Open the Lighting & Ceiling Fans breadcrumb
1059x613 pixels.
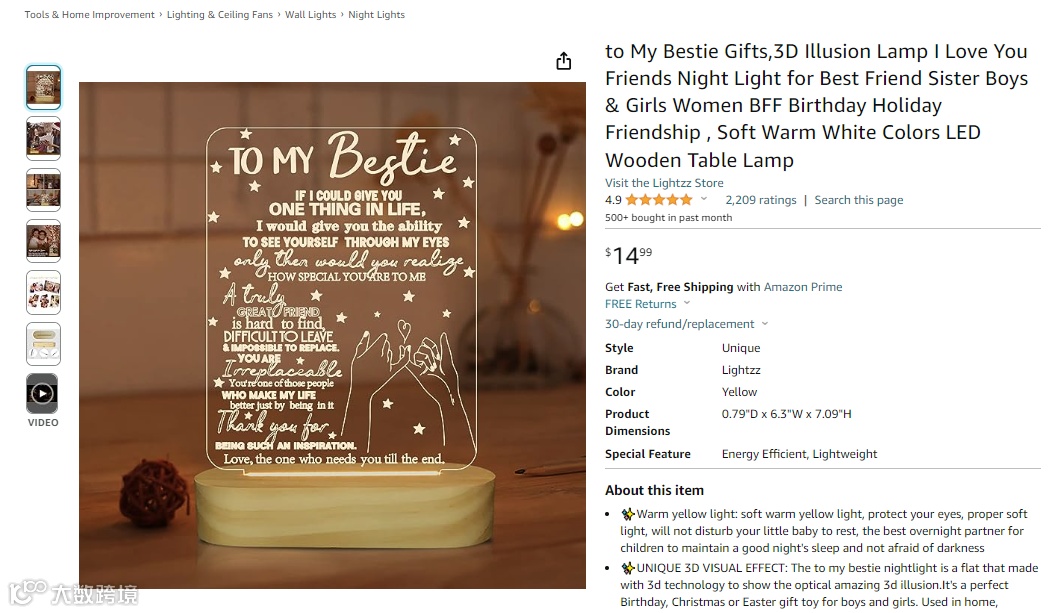pyautogui.click(x=220, y=15)
